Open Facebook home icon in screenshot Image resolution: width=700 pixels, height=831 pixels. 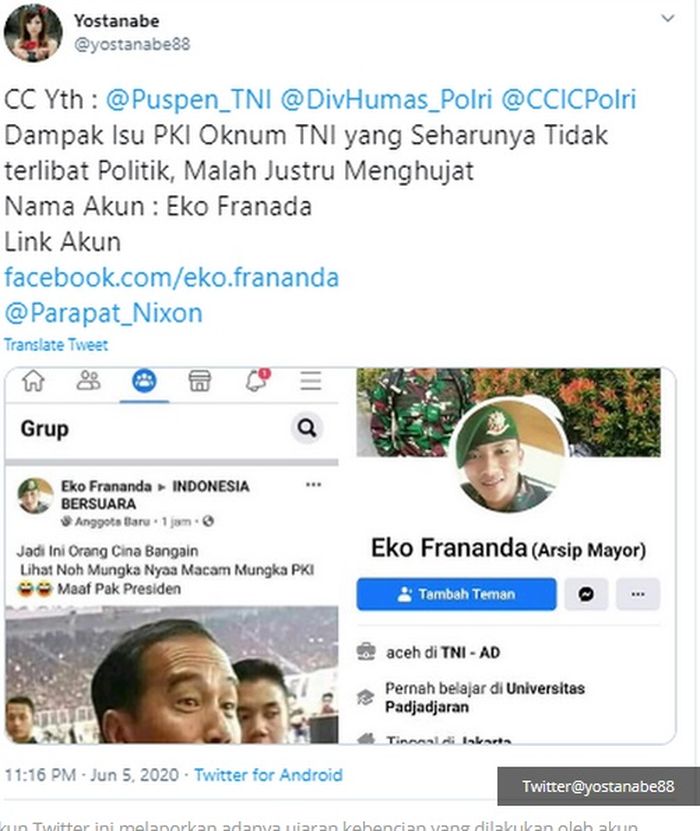point(33,381)
